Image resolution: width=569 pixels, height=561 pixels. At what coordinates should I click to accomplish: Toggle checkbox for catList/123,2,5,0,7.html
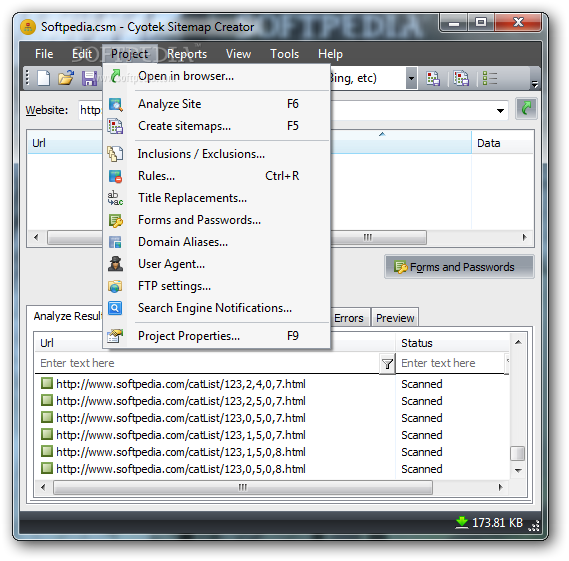pyautogui.click(x=47, y=400)
